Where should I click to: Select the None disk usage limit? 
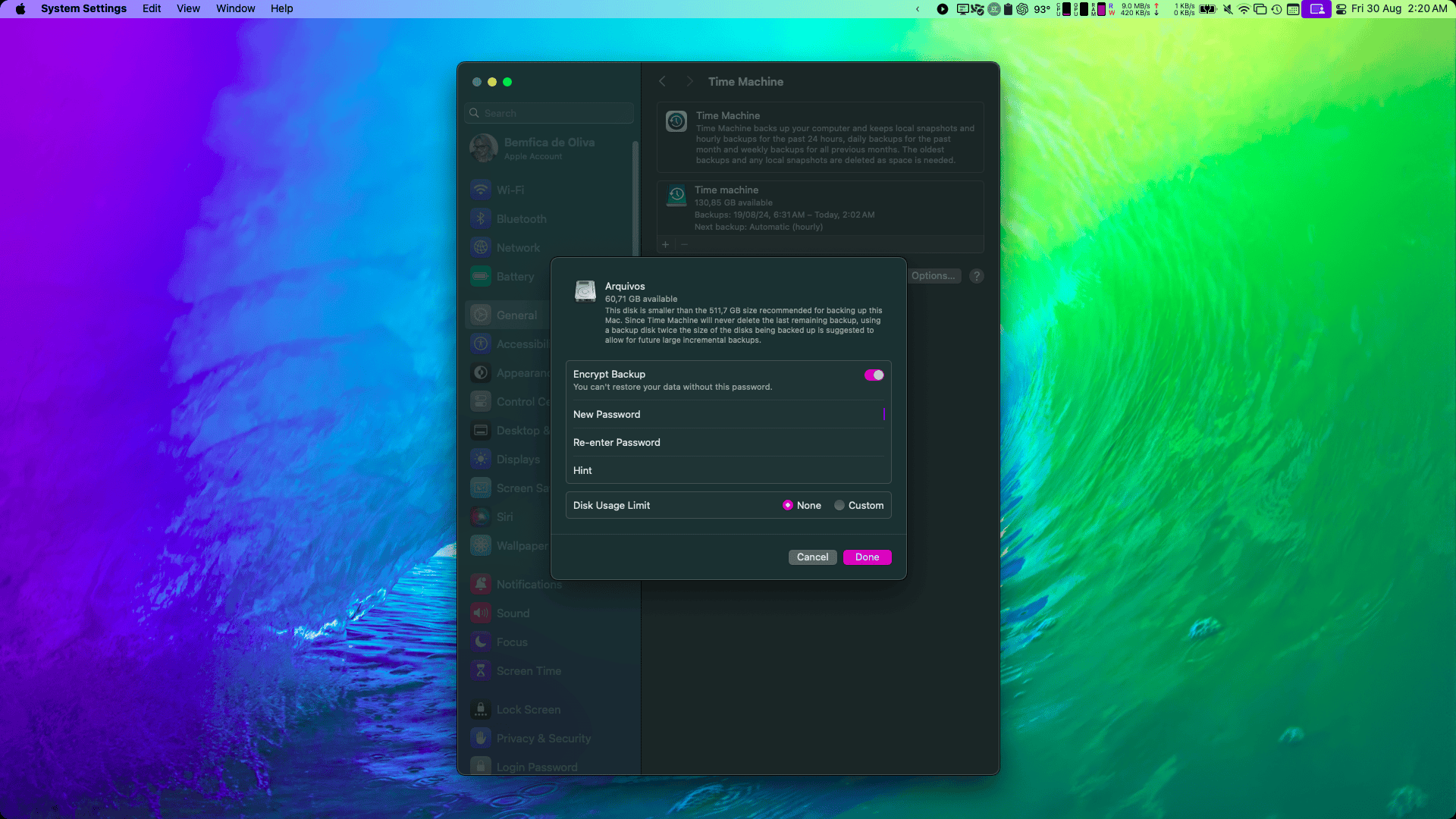click(788, 505)
